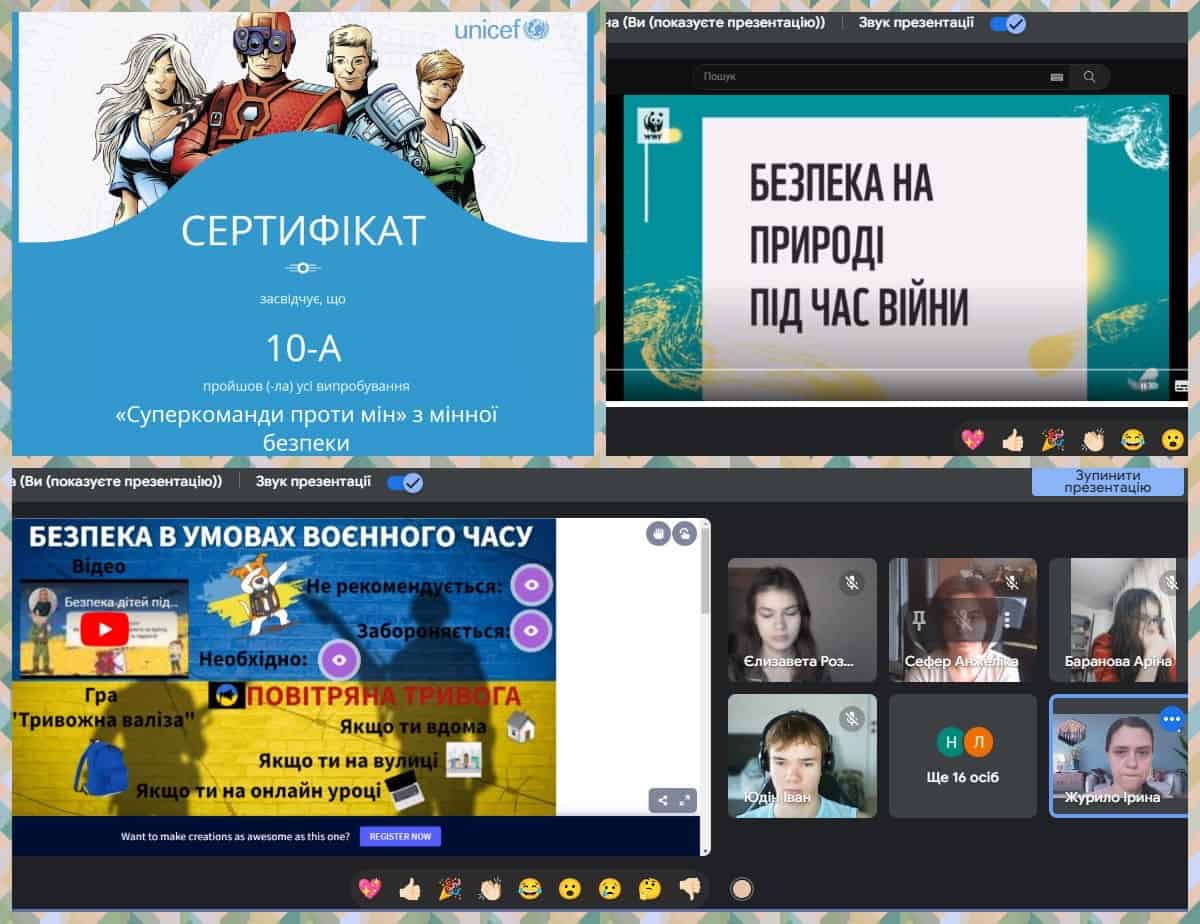Show the Забороняється eye button
The image size is (1200, 924).
(531, 630)
